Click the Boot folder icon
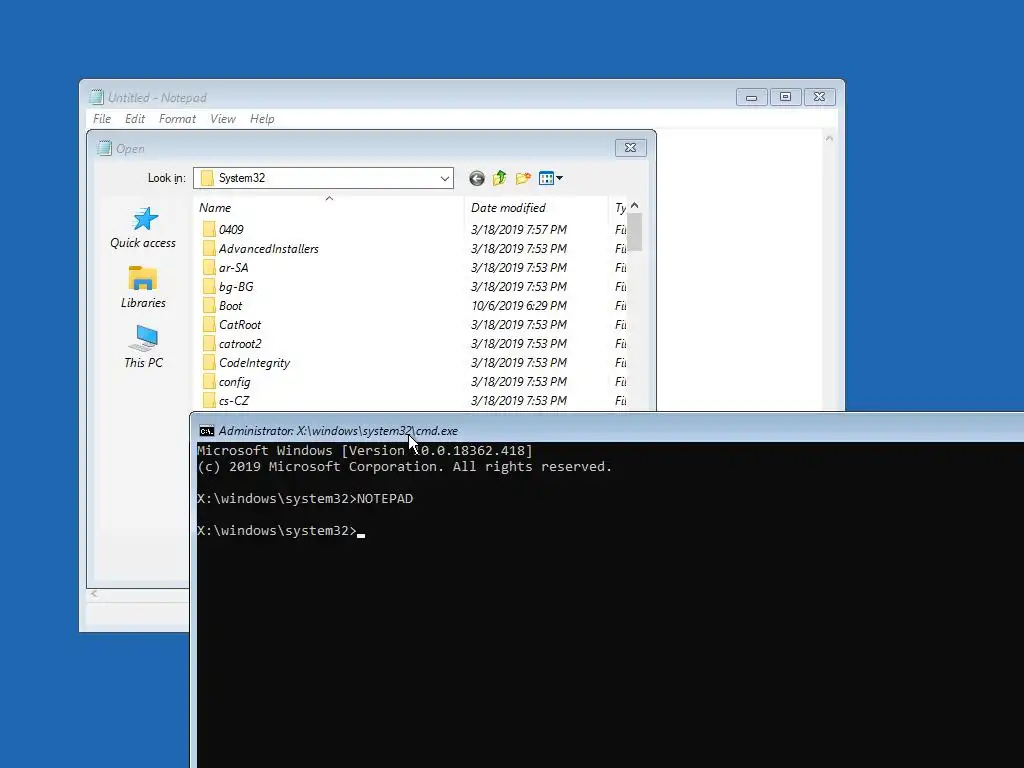This screenshot has height=768, width=1024. (208, 305)
